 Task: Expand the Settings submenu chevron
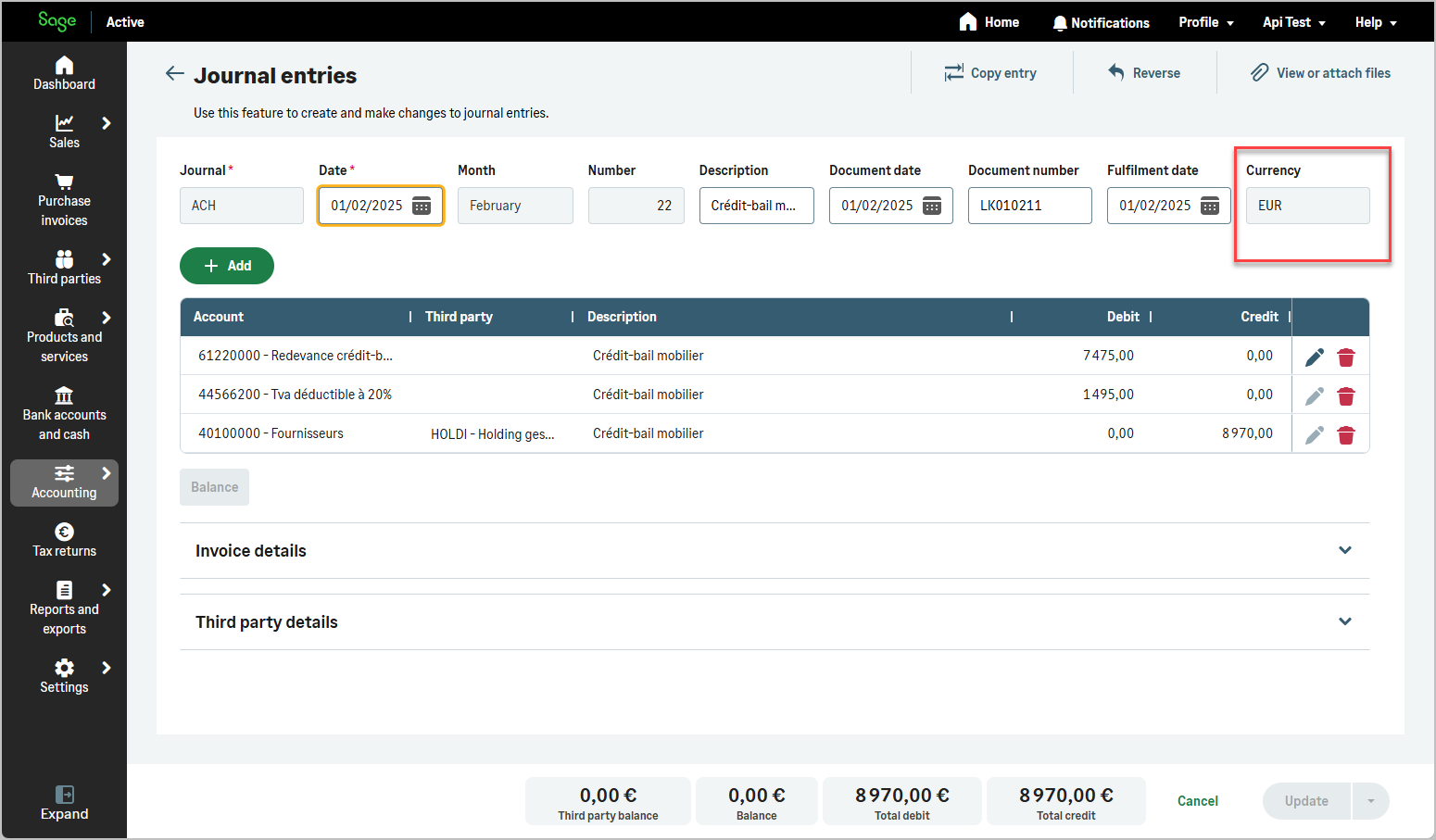[107, 668]
